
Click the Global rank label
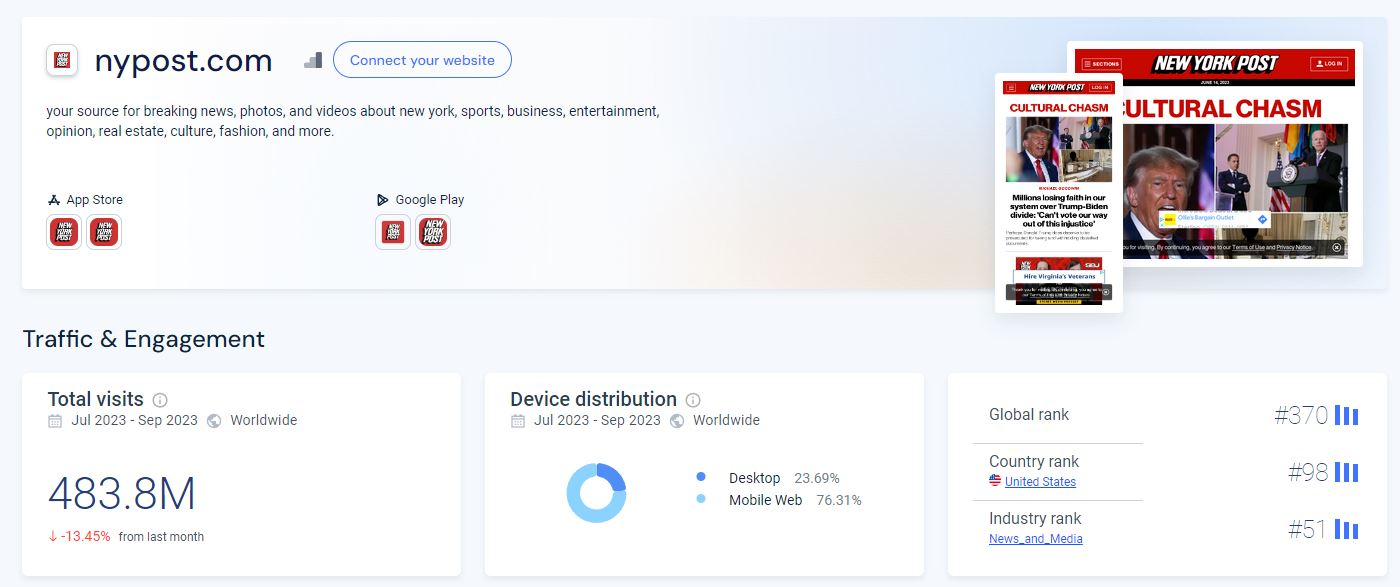[x=1029, y=414]
